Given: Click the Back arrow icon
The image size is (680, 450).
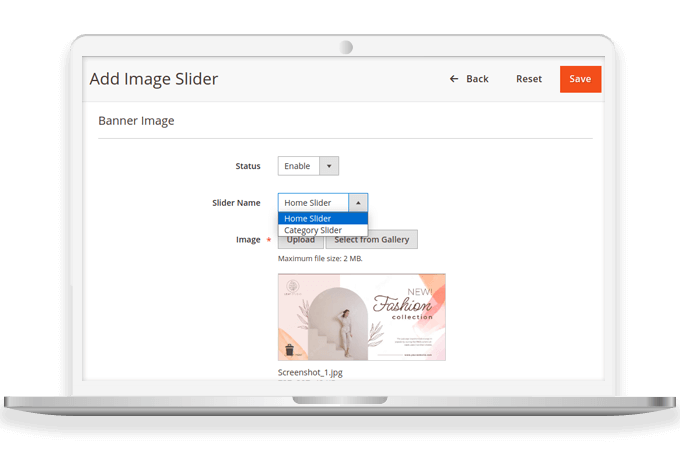Looking at the screenshot, I should (x=454, y=79).
